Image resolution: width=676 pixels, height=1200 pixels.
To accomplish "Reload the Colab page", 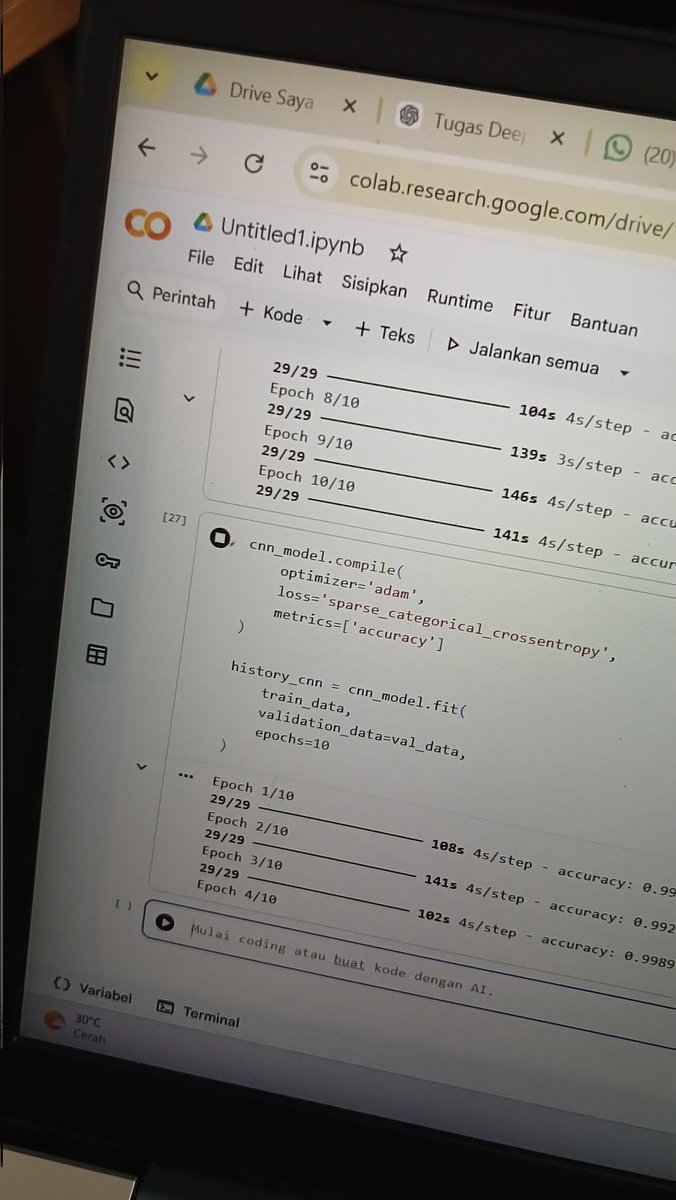I will [x=254, y=163].
